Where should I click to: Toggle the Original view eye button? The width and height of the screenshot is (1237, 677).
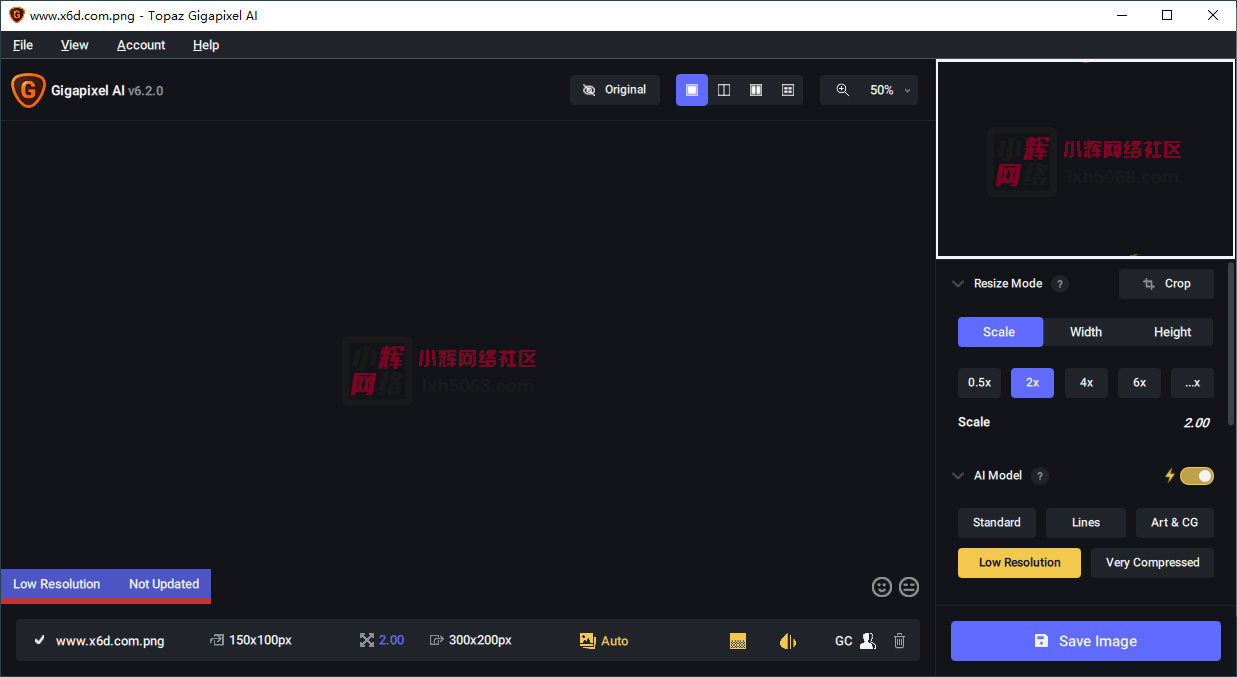[615, 90]
